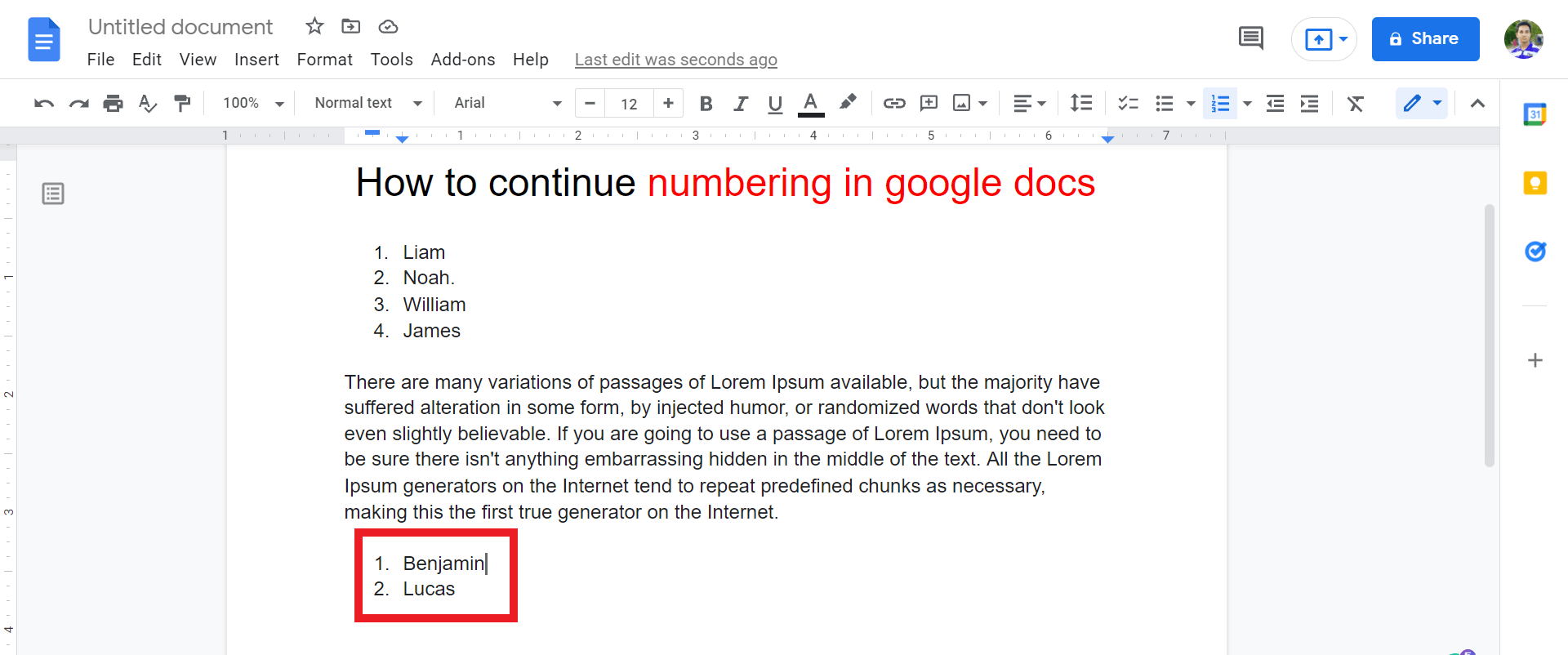Viewport: 1568px width, 655px height.
Task: Print the document with printer icon
Action: pyautogui.click(x=114, y=103)
